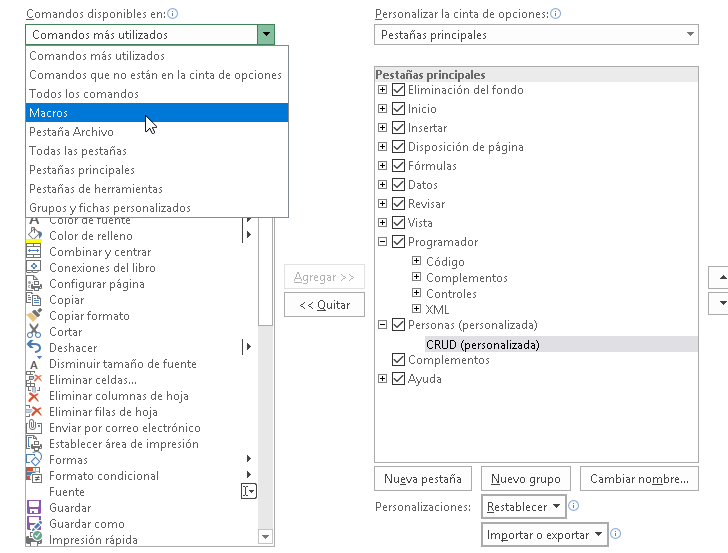Click info icon next to Importar o exportar

616,534
